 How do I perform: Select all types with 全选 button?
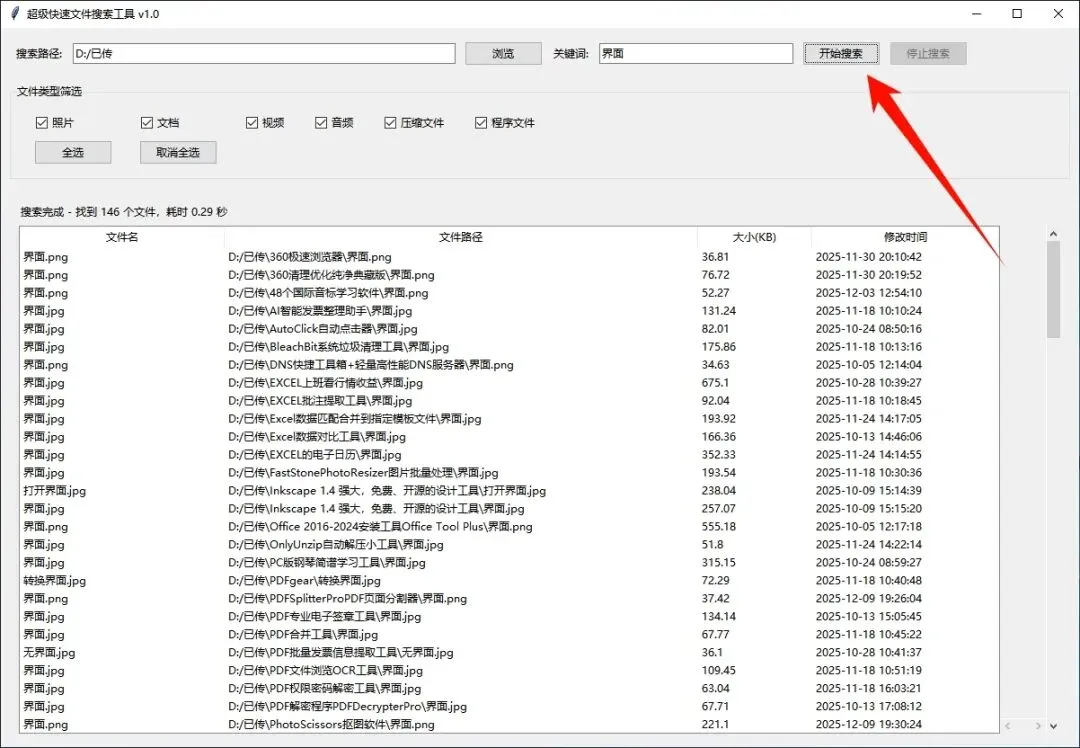73,152
